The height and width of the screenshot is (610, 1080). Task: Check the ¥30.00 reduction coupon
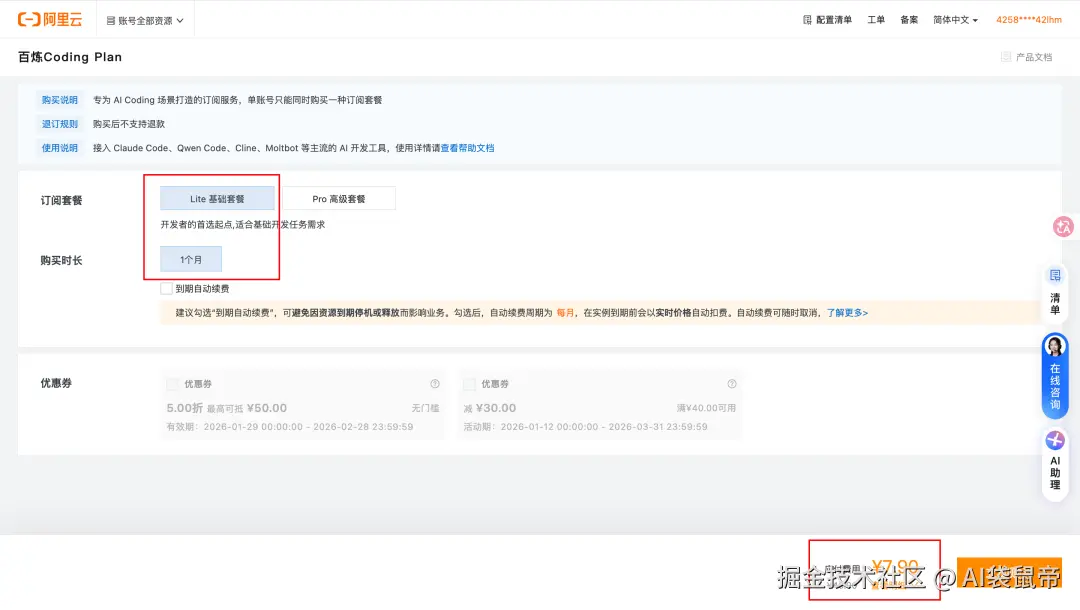pyautogui.click(x=469, y=384)
